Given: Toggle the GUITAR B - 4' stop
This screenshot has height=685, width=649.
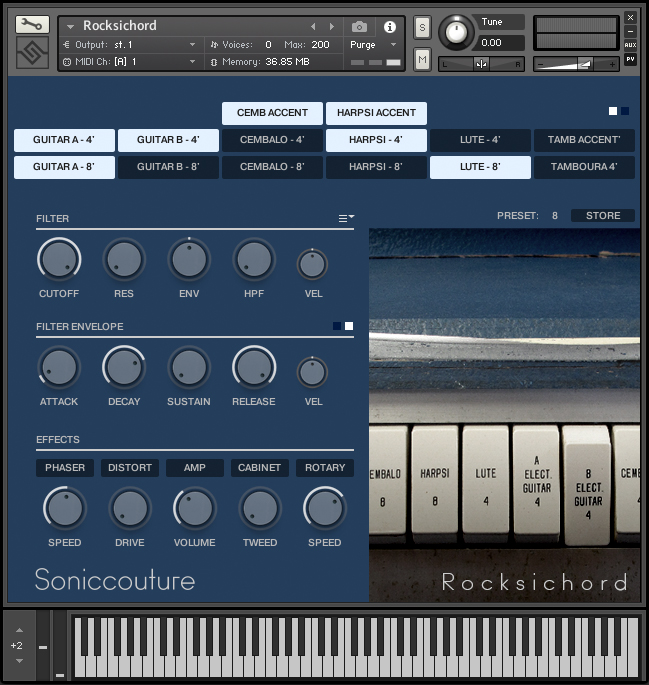Looking at the screenshot, I should point(168,140).
